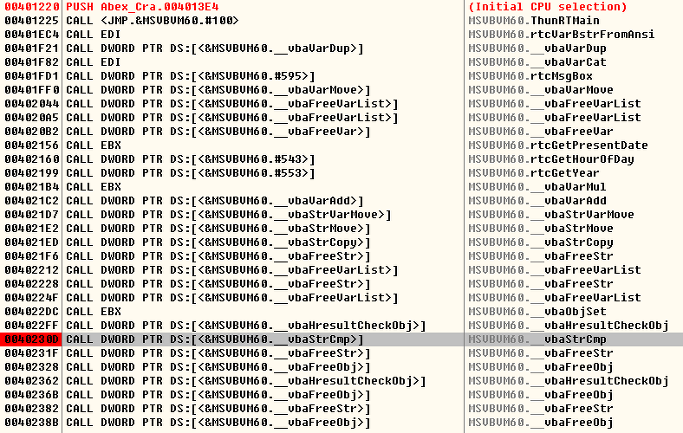Select address 004022DC
683x433 pixels.
32,312
